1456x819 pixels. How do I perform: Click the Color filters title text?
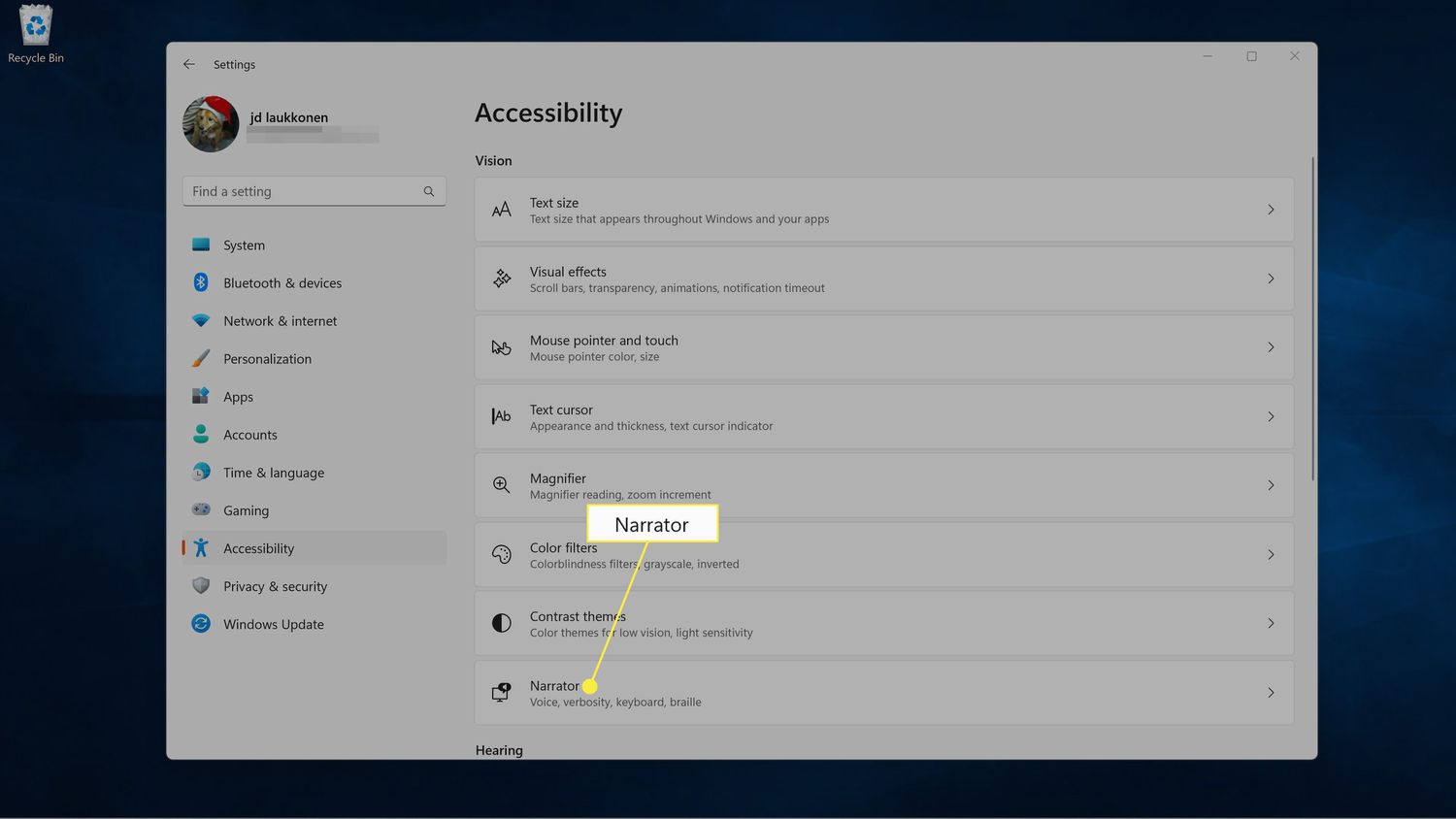(564, 547)
